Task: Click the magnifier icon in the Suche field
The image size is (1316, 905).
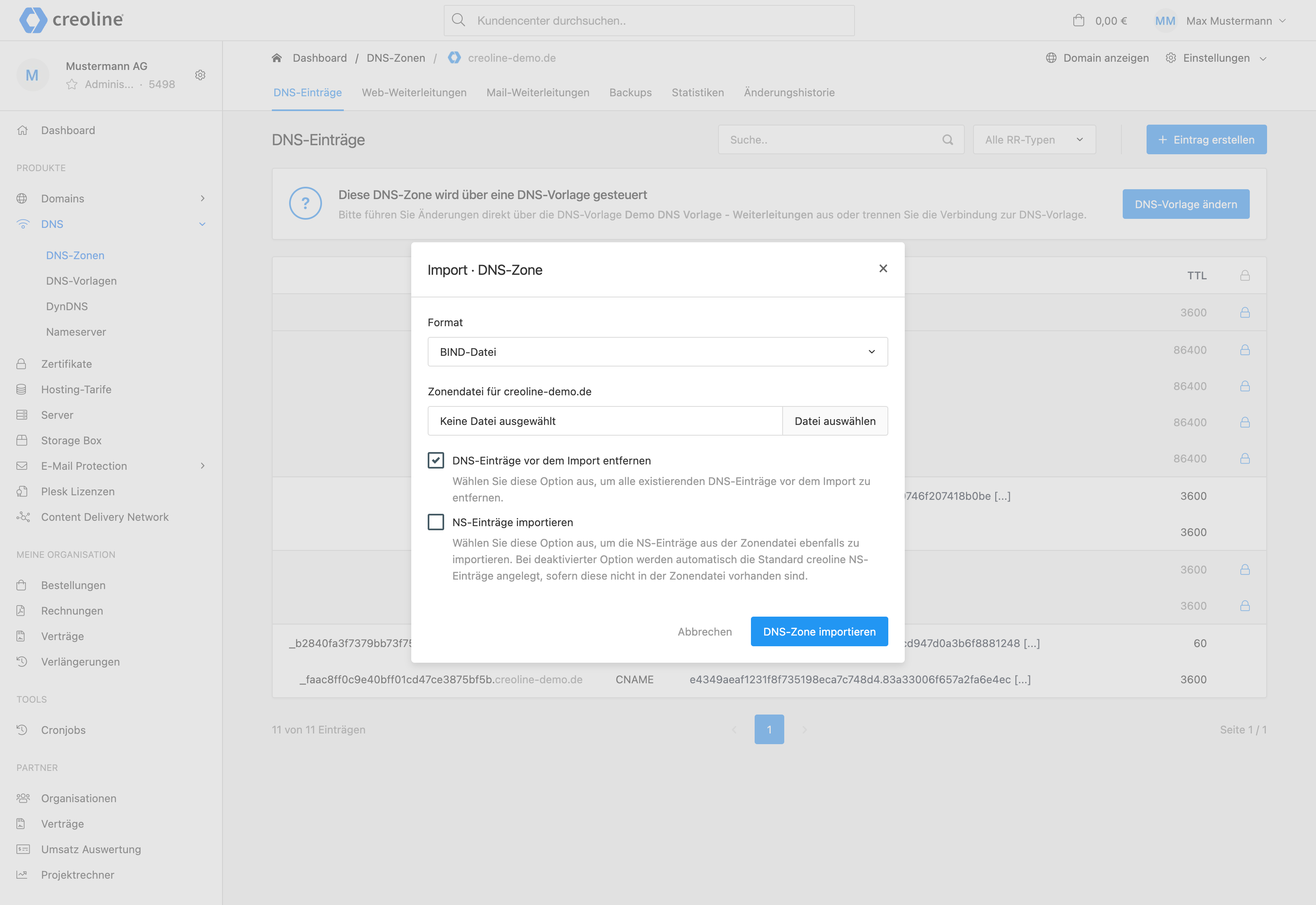Action: [948, 139]
